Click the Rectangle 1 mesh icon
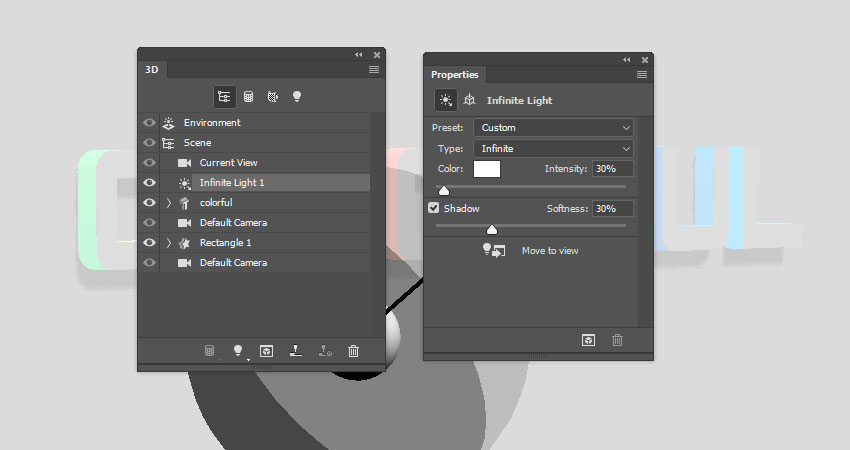 (184, 243)
